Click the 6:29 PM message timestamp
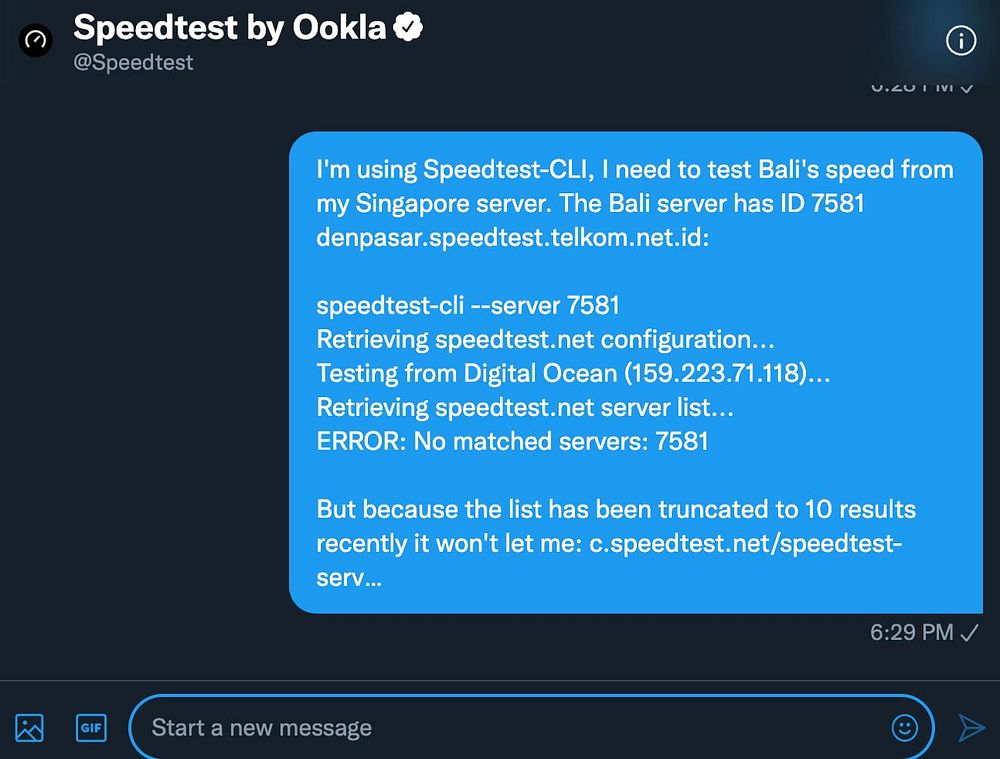Image resolution: width=1000 pixels, height=759 pixels. coord(911,632)
